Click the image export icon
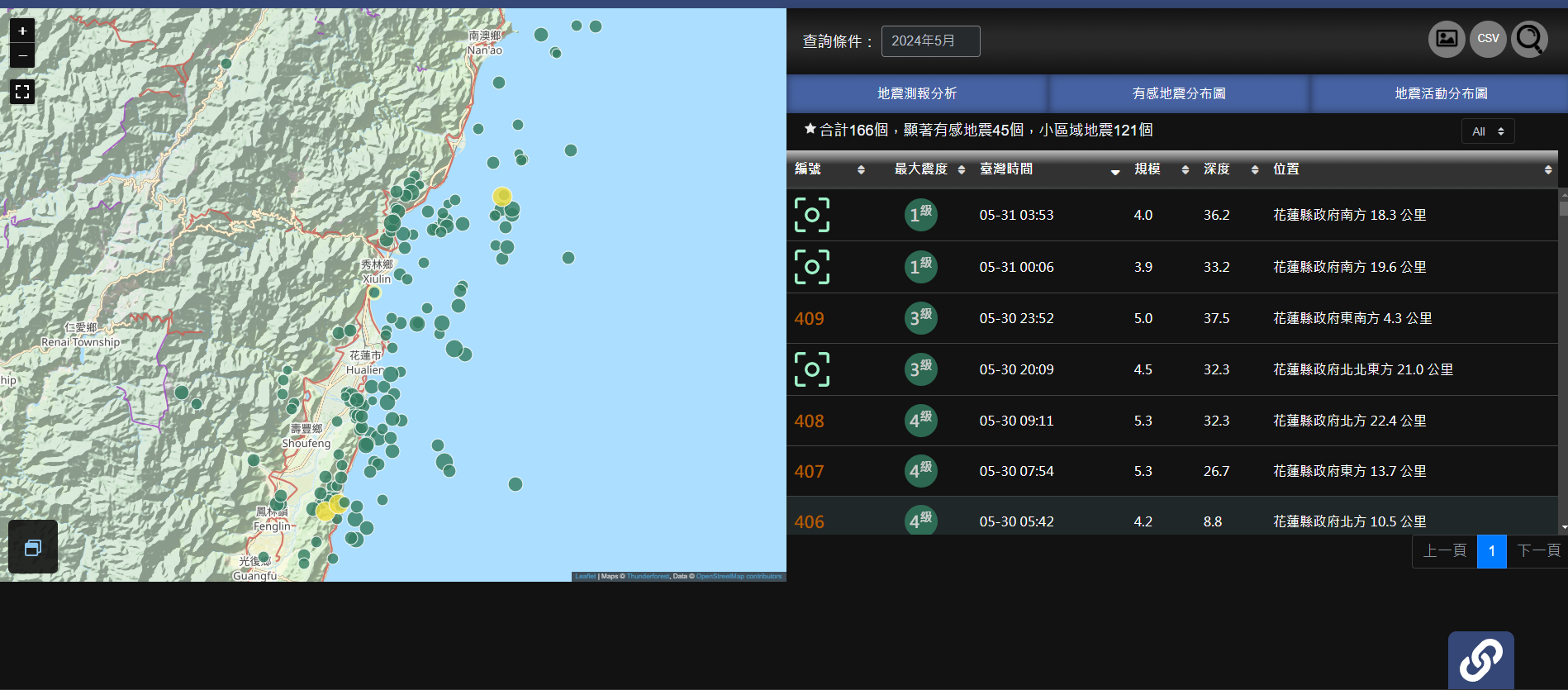This screenshot has width=1568, height=690. pyautogui.click(x=1447, y=39)
